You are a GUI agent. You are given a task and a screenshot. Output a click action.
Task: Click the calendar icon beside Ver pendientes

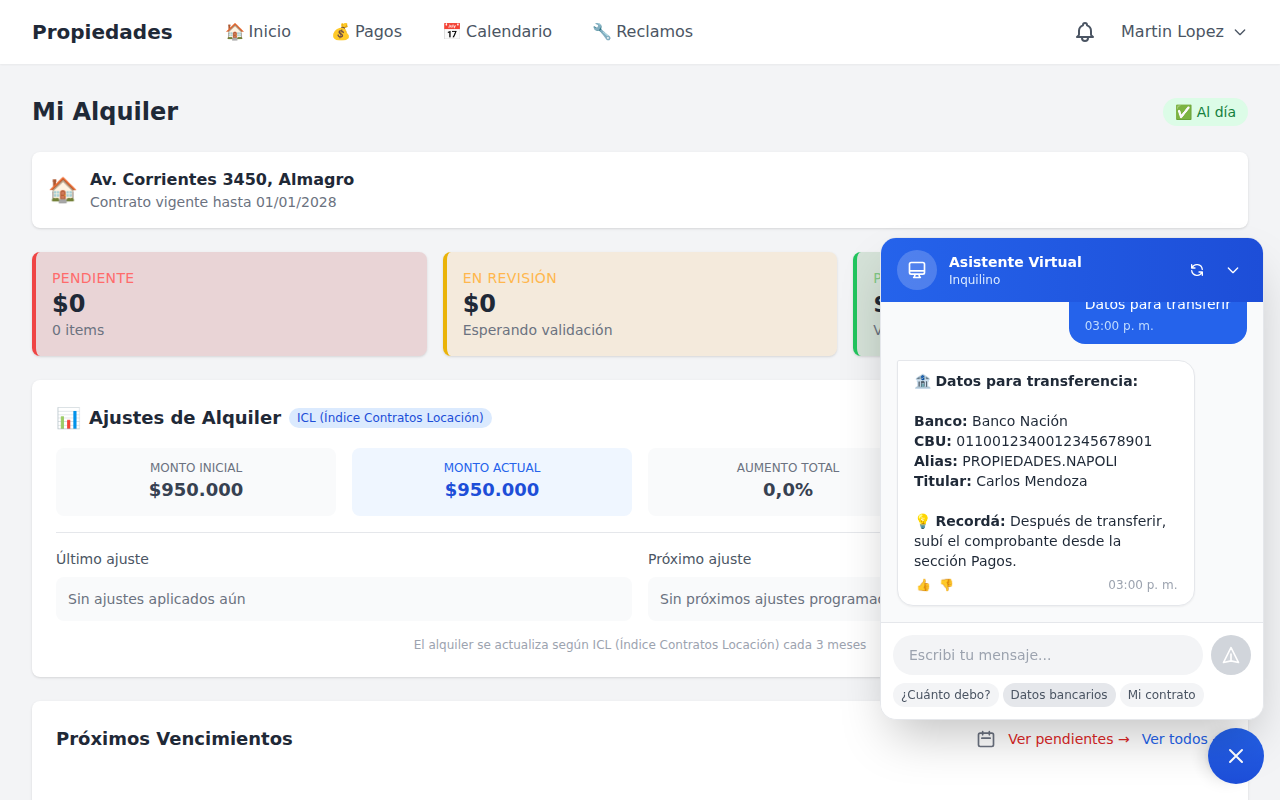coord(986,738)
